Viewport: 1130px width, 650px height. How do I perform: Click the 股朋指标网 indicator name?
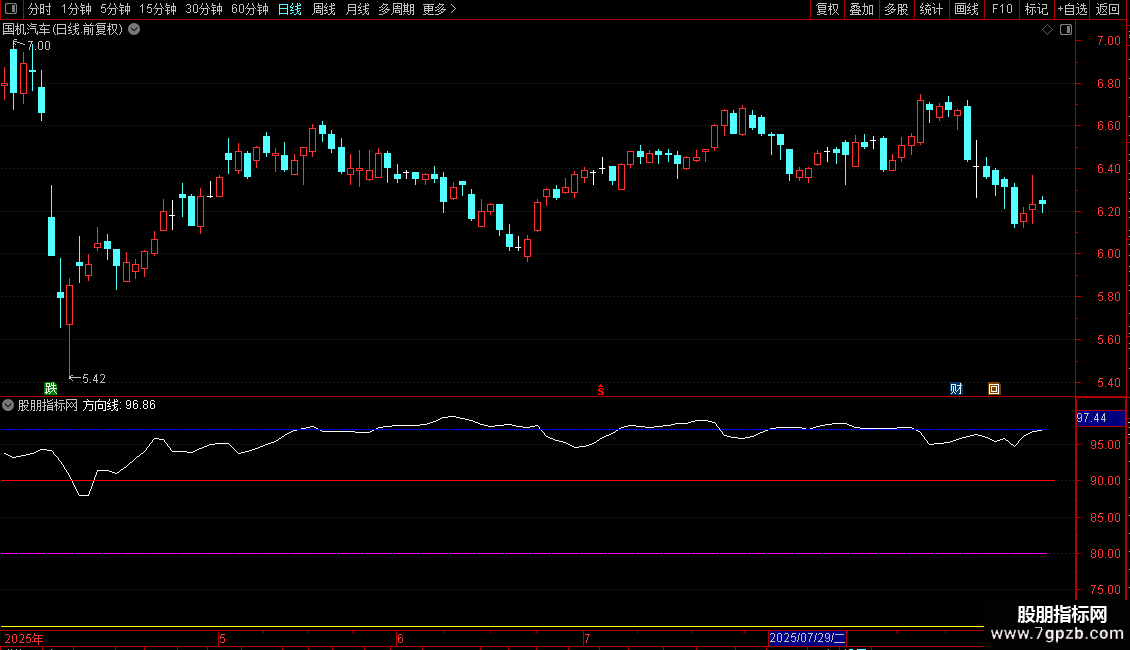click(x=48, y=405)
